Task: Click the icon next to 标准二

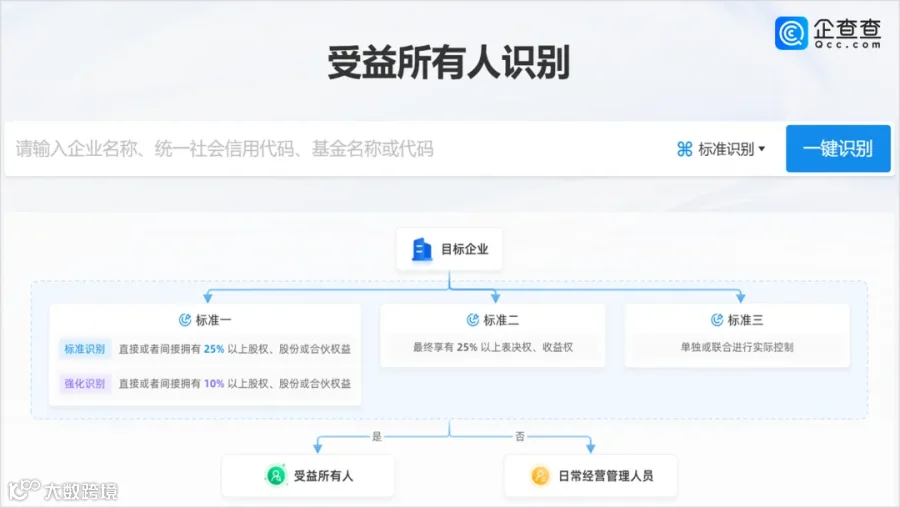Action: [472, 320]
